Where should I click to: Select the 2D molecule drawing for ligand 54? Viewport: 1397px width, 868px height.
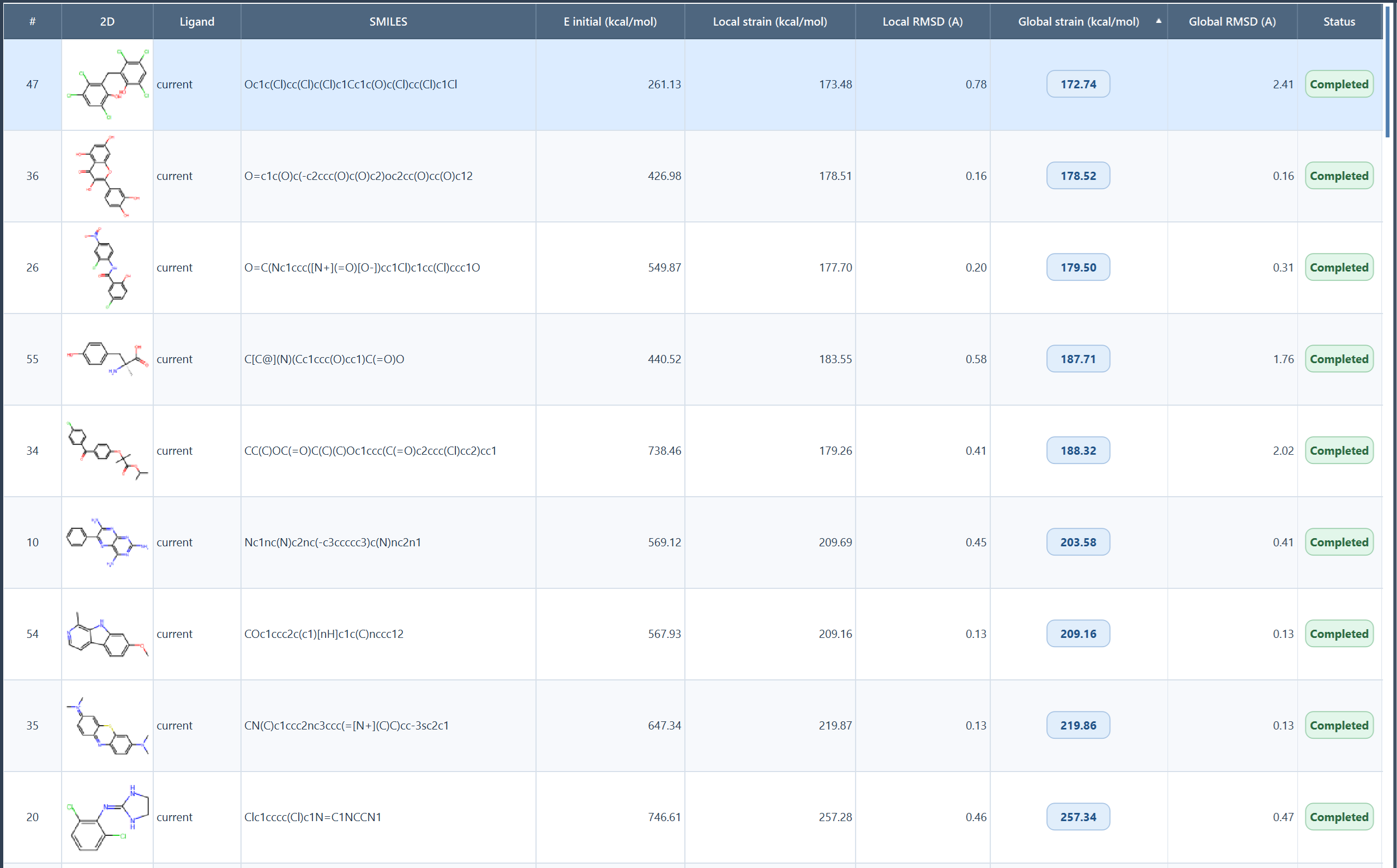tap(107, 634)
